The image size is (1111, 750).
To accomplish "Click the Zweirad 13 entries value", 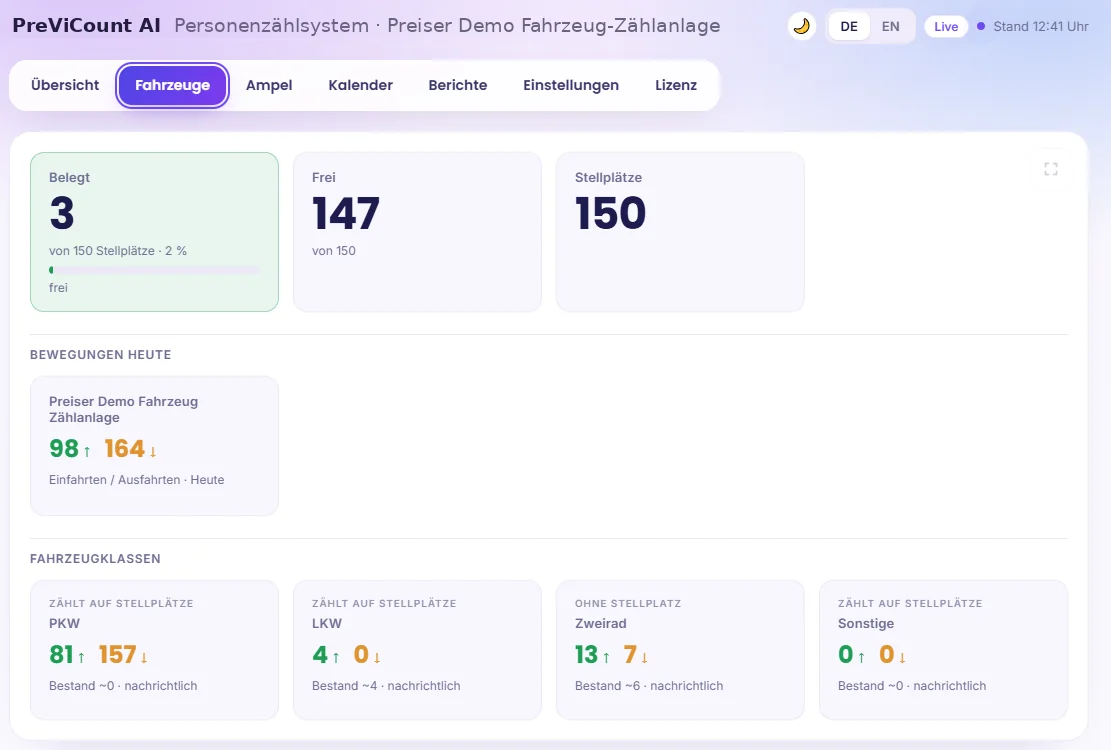I will [587, 654].
